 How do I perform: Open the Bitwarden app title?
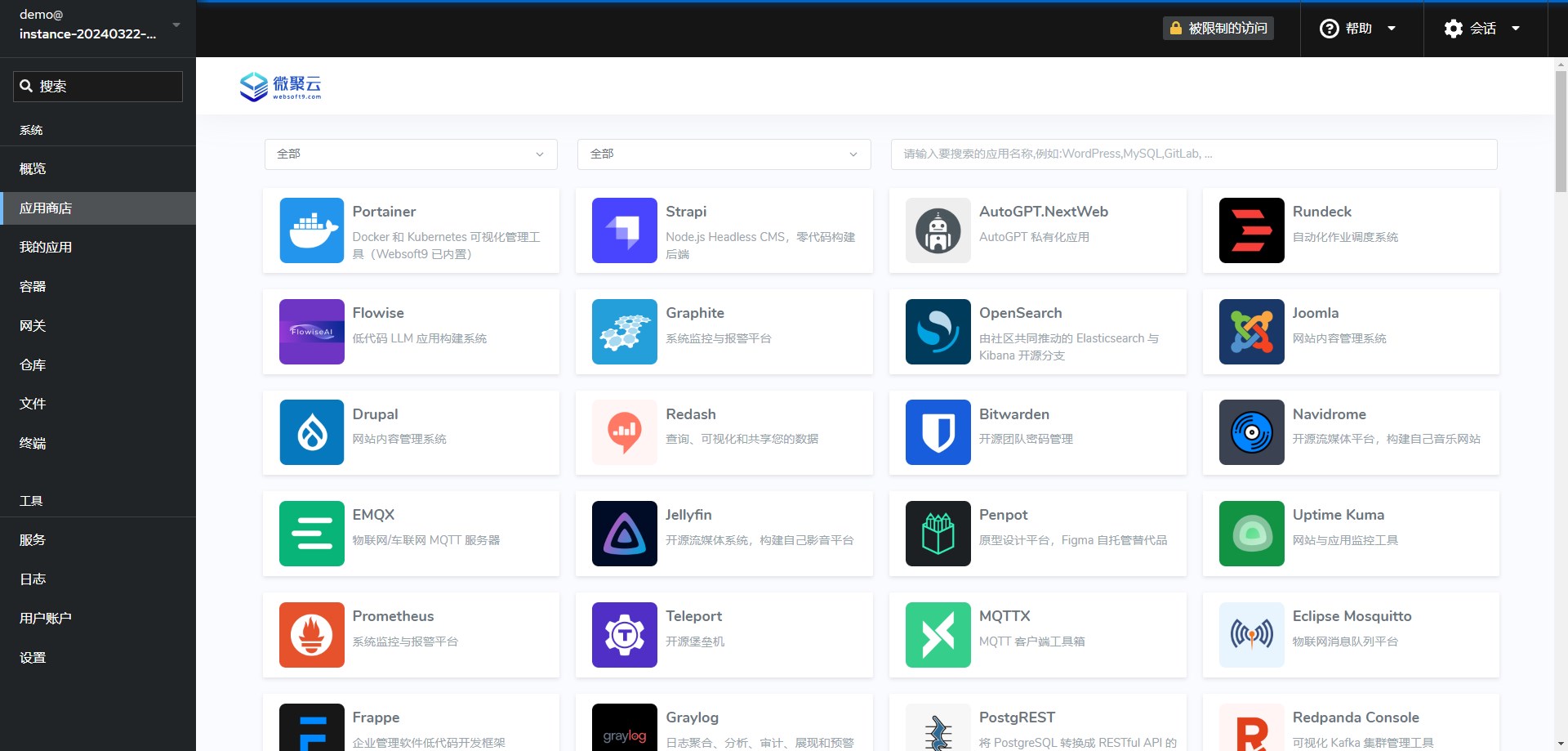pos(1014,414)
